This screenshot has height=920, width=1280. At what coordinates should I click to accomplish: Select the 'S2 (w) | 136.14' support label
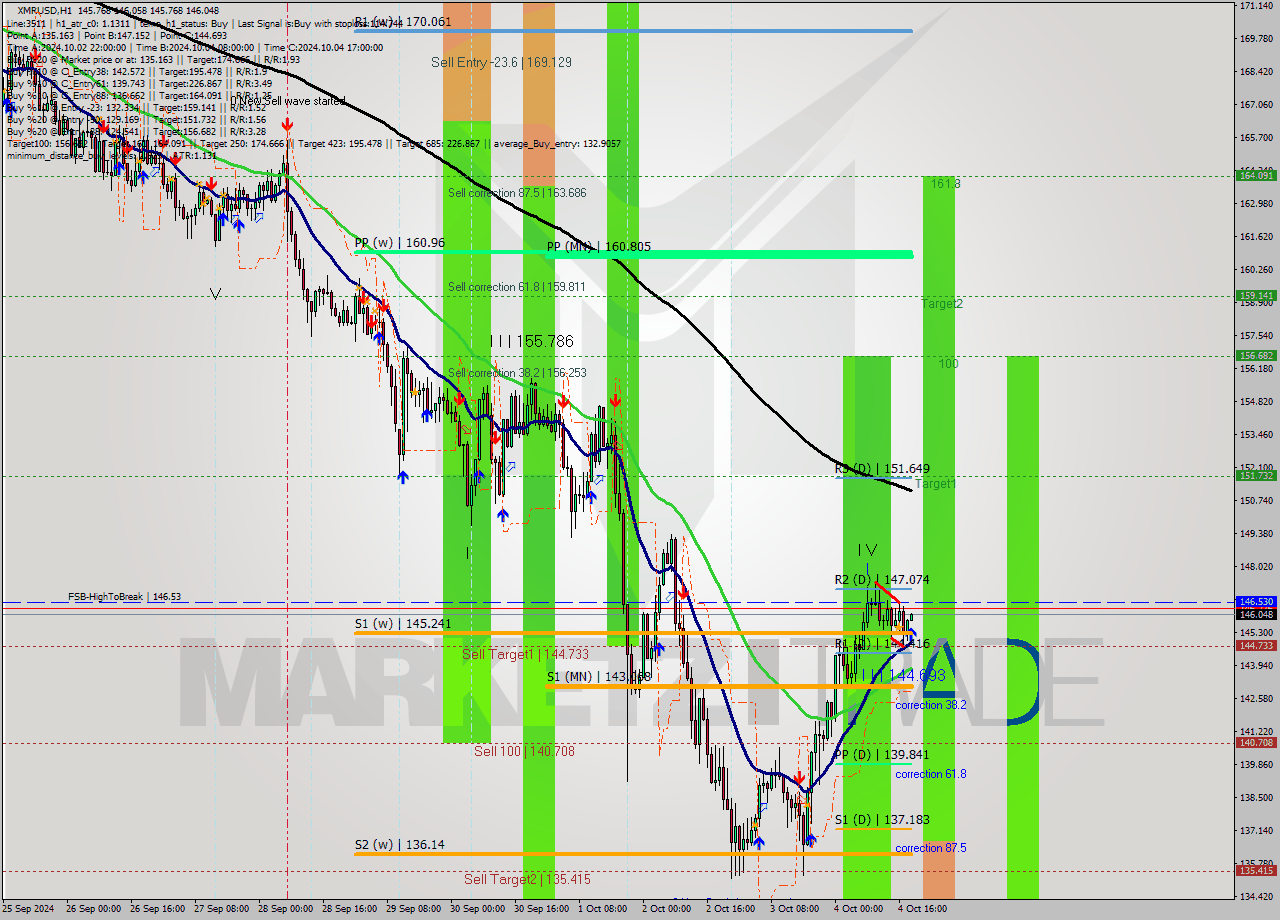(x=399, y=845)
